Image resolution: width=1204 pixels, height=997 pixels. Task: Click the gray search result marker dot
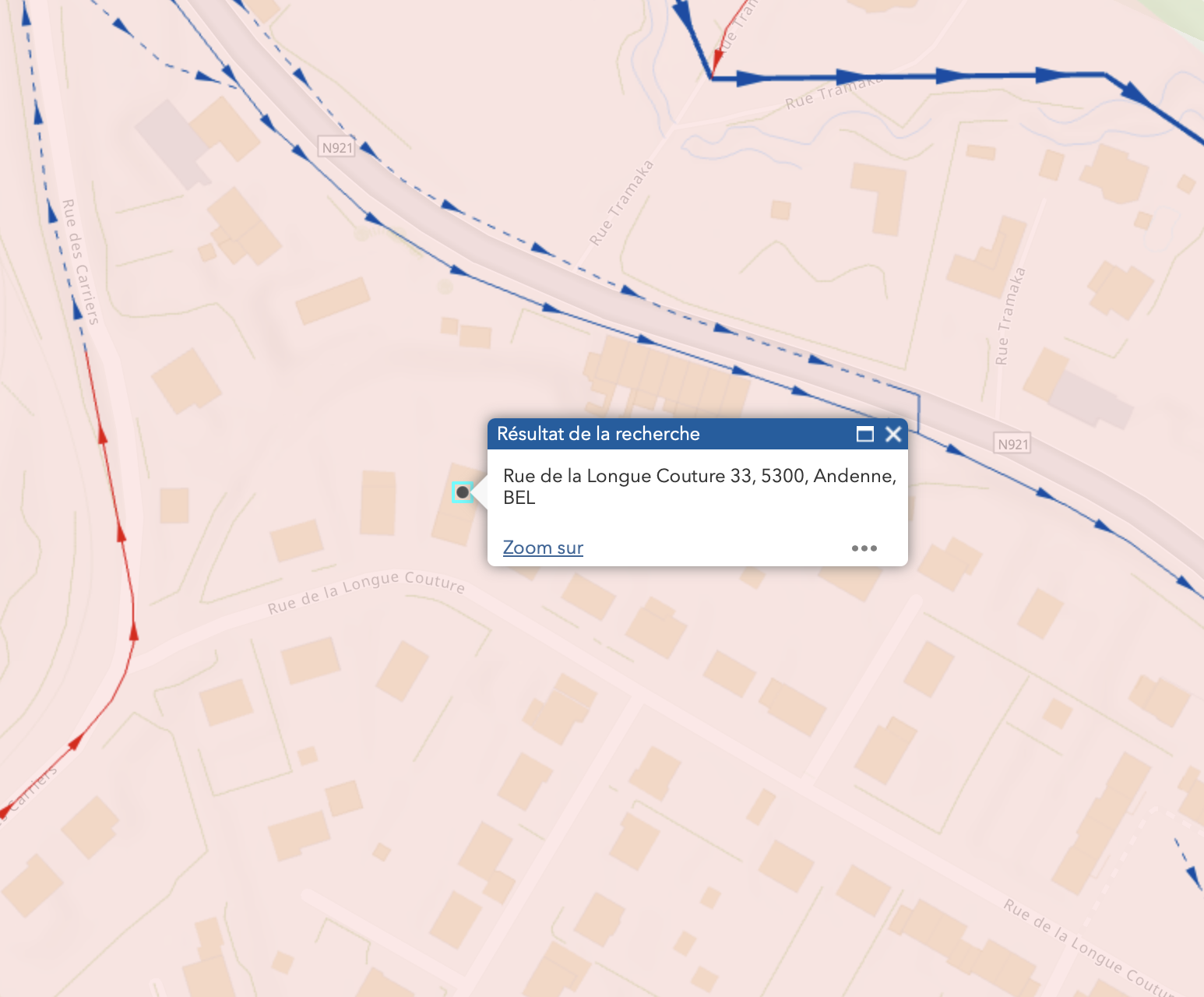pos(463,492)
